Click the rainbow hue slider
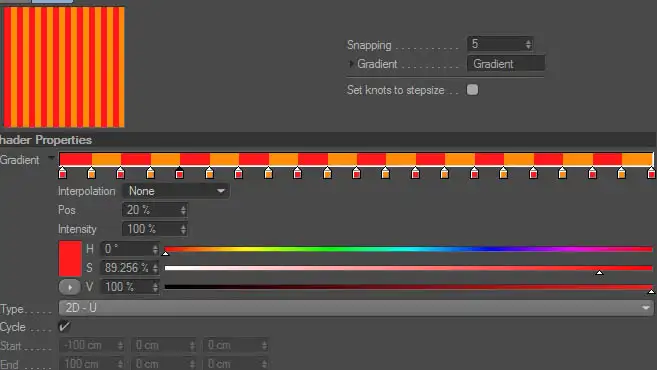Screen dimensions: 657x370 409,249
